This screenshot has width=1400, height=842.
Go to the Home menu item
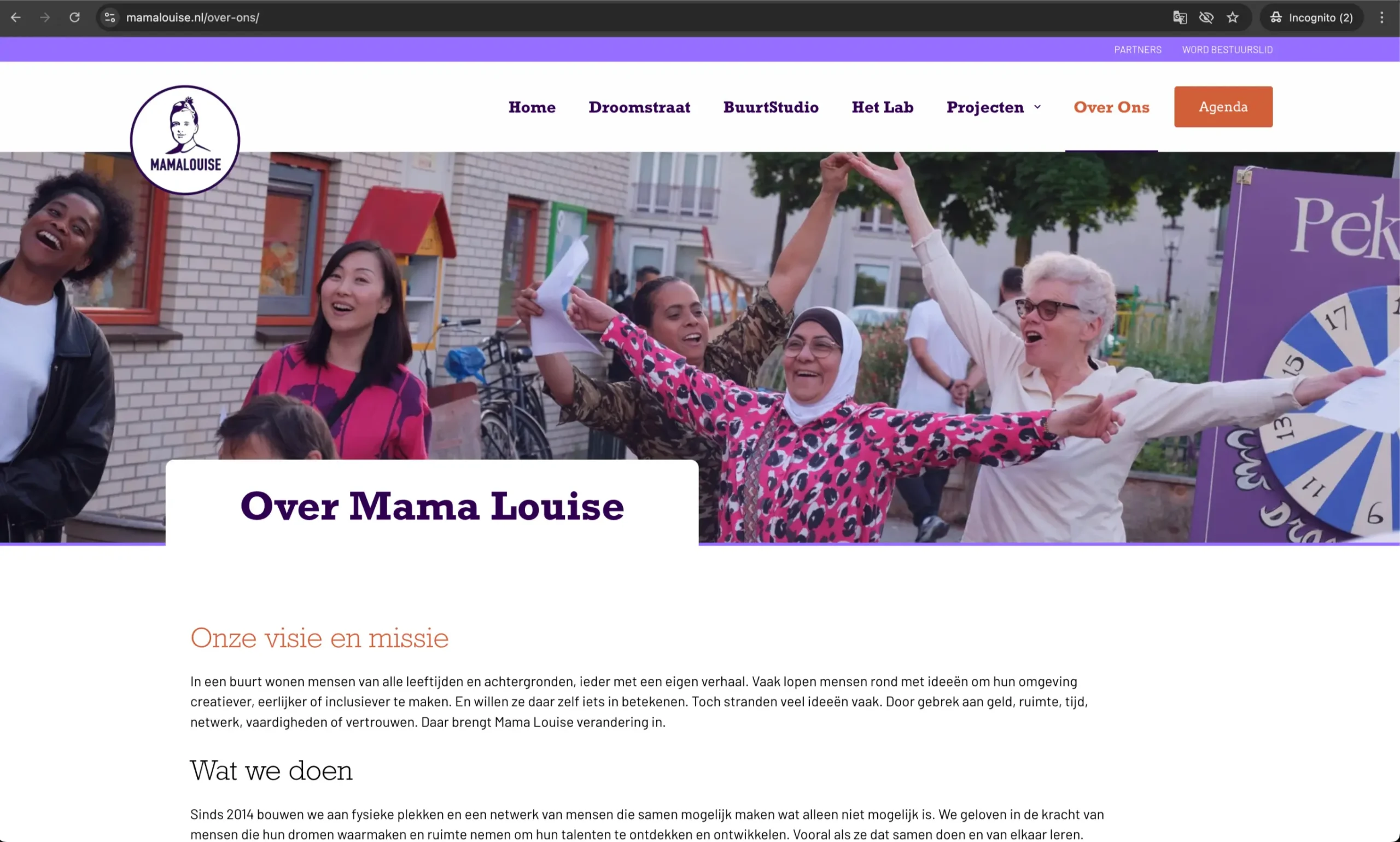pyautogui.click(x=532, y=107)
